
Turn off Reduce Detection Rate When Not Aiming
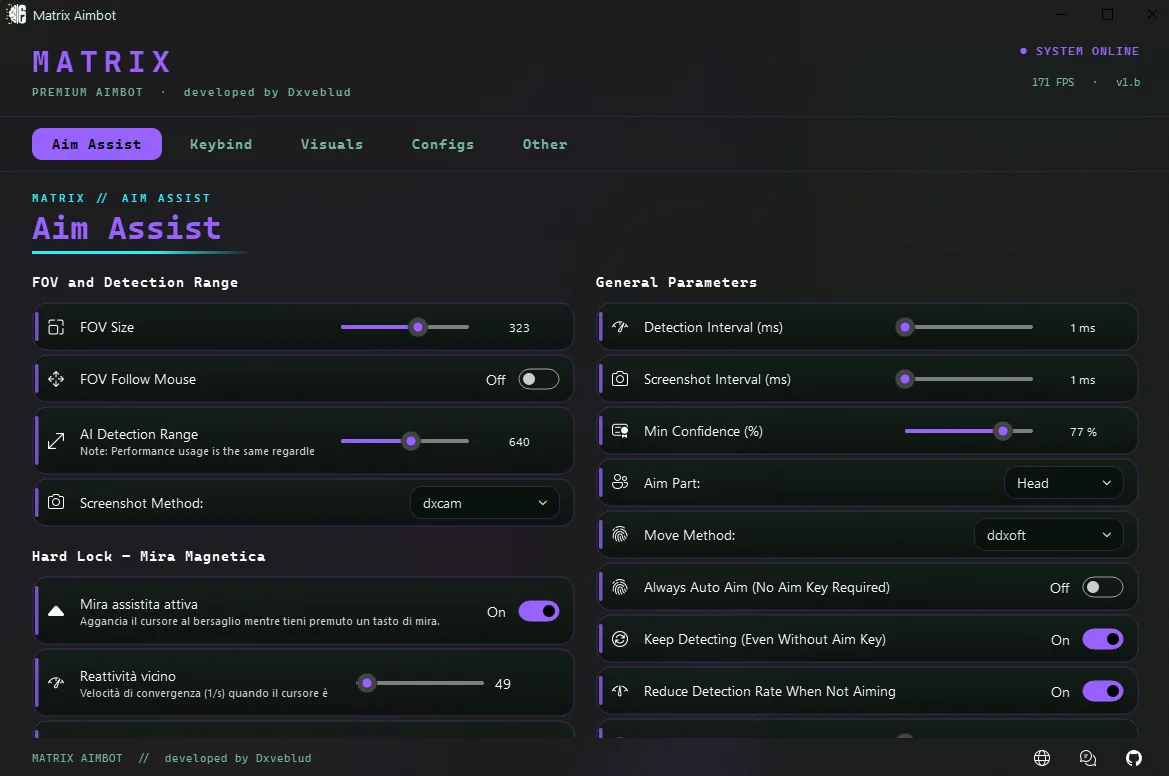(1103, 691)
